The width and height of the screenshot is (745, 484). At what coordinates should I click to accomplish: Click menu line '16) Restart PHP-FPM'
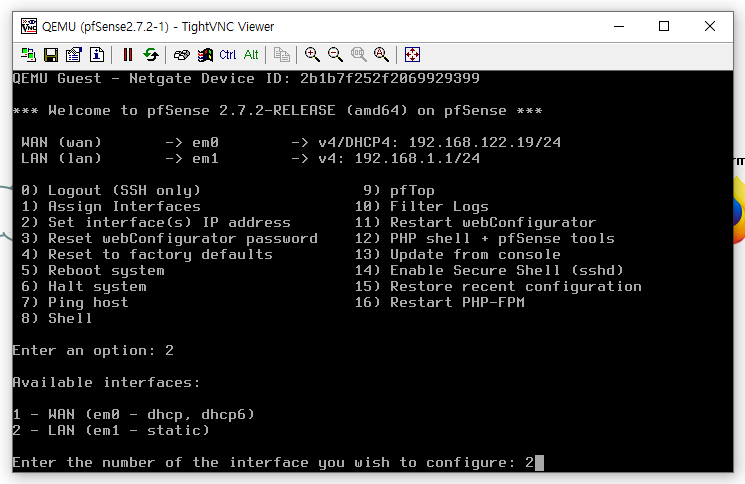pyautogui.click(x=439, y=303)
